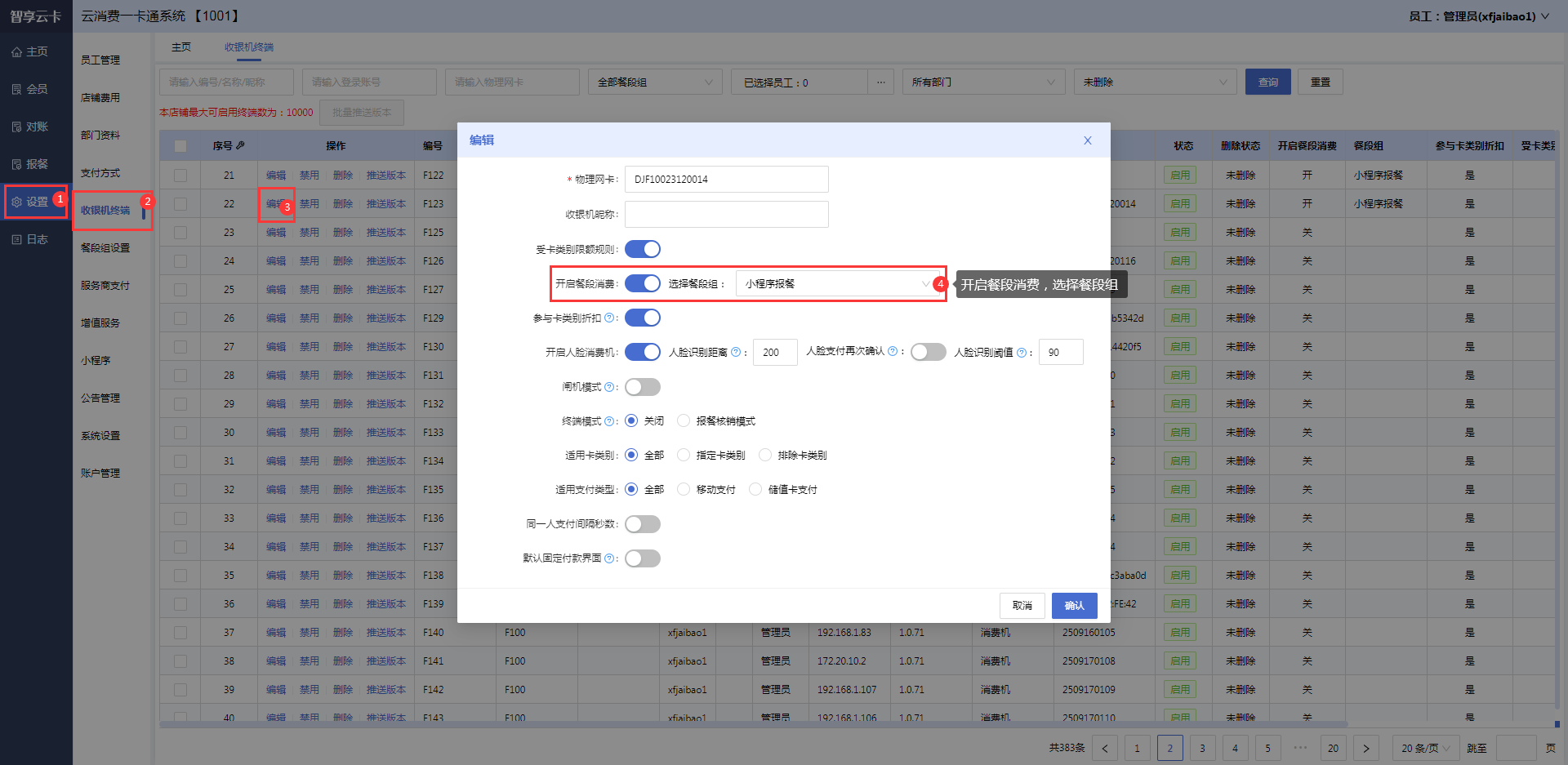The image size is (1568, 765).
Task: Click the sort icon beside 序号 header
Action: pyautogui.click(x=240, y=146)
